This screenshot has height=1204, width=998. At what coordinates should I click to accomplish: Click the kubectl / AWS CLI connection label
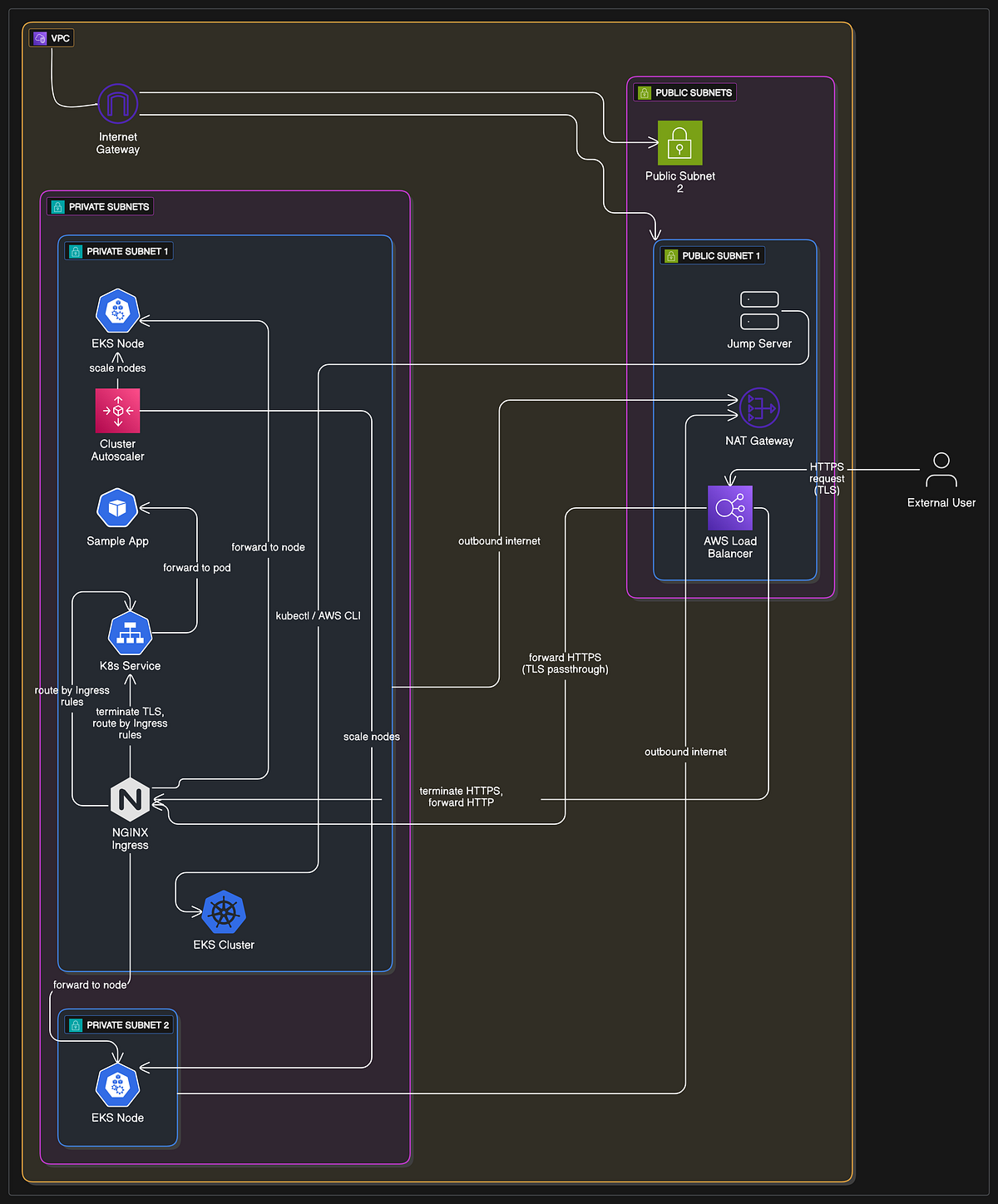coord(319,615)
